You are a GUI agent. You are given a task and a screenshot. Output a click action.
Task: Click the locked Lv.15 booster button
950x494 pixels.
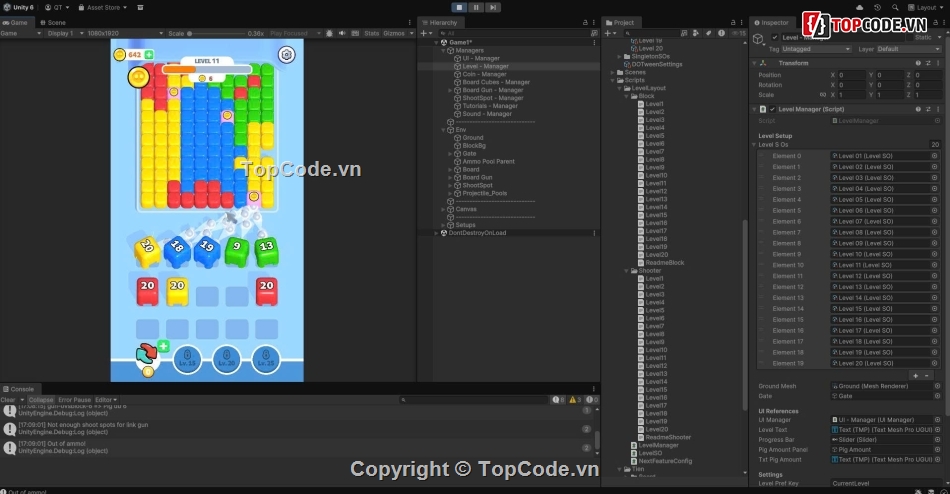click(187, 359)
